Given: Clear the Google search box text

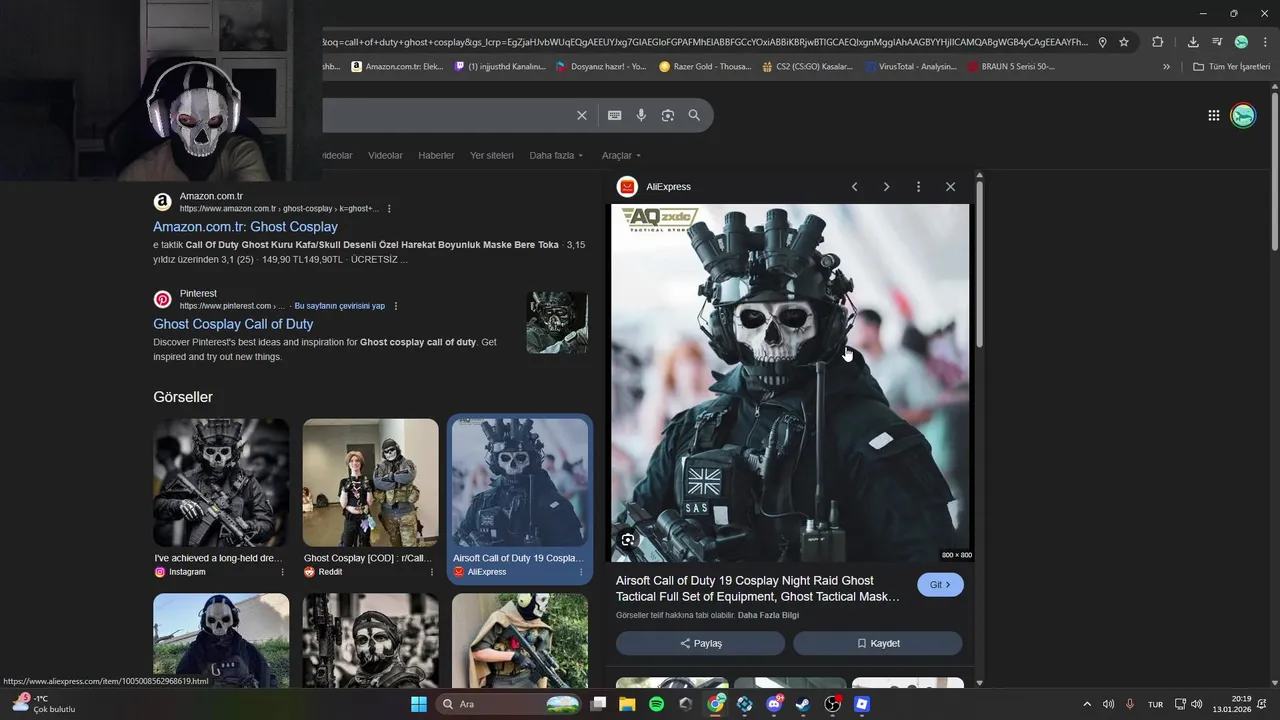Looking at the screenshot, I should click(x=581, y=115).
